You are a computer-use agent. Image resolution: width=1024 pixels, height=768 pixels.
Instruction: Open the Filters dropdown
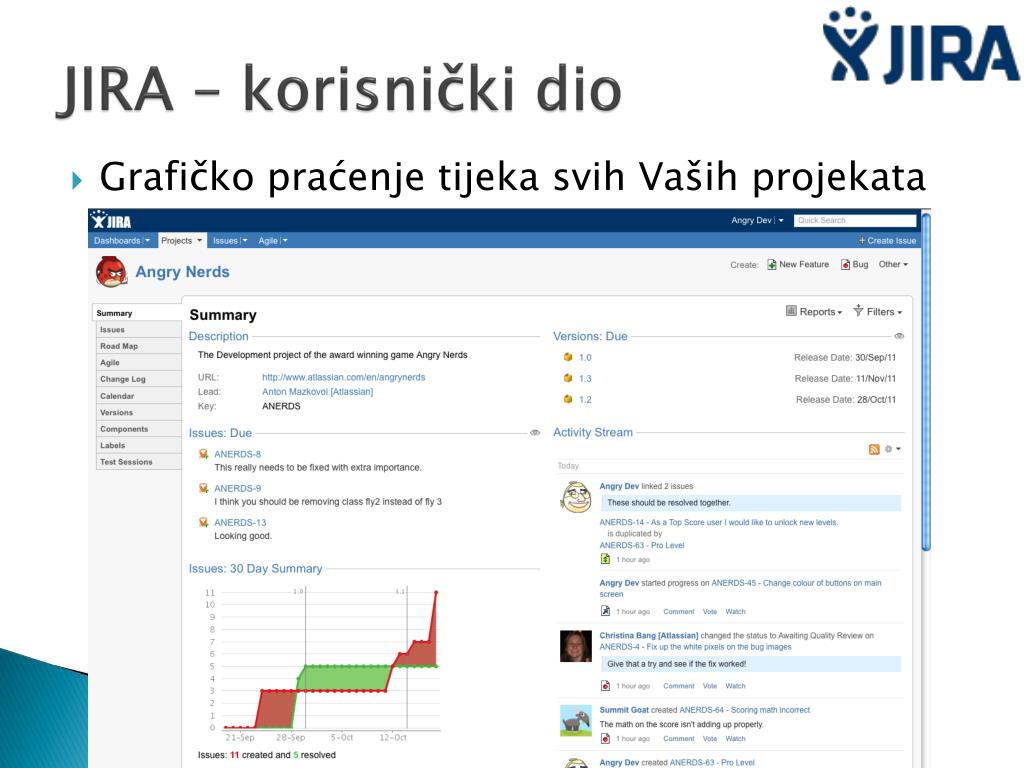coord(878,312)
